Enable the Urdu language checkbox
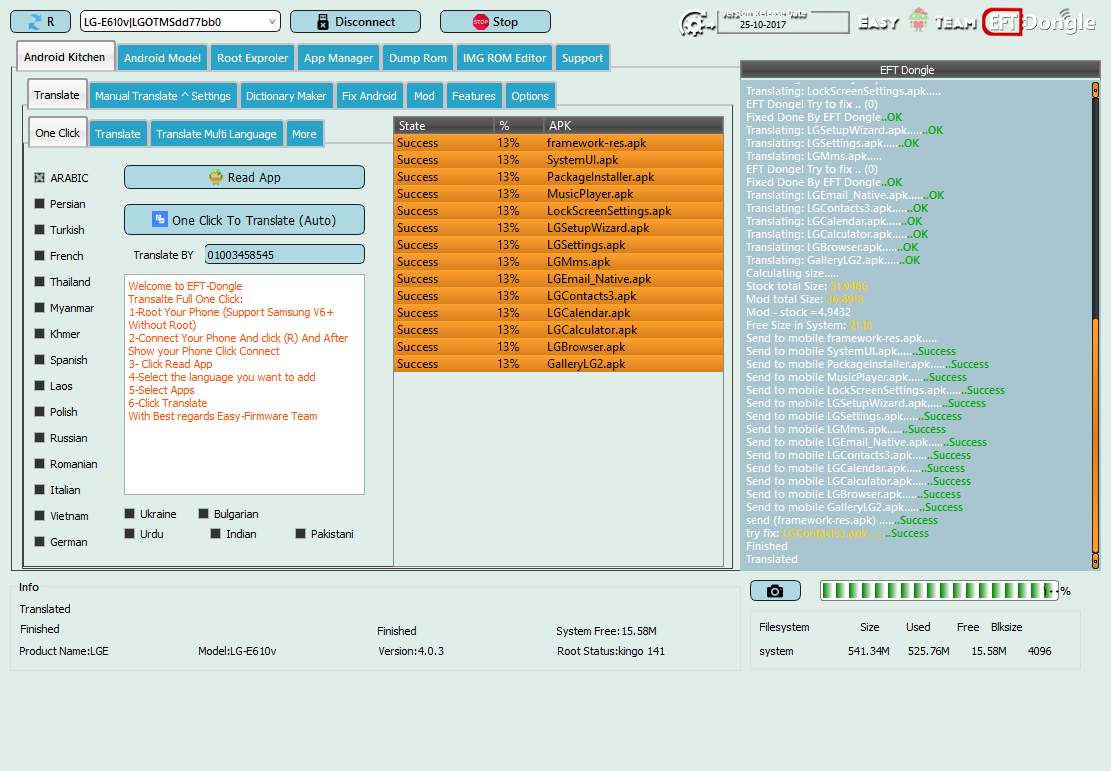The width and height of the screenshot is (1111, 771). coord(130,534)
